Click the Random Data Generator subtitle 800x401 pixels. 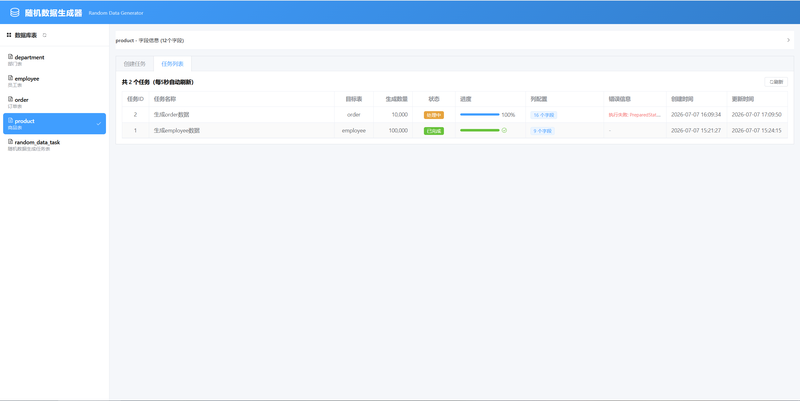click(x=116, y=13)
